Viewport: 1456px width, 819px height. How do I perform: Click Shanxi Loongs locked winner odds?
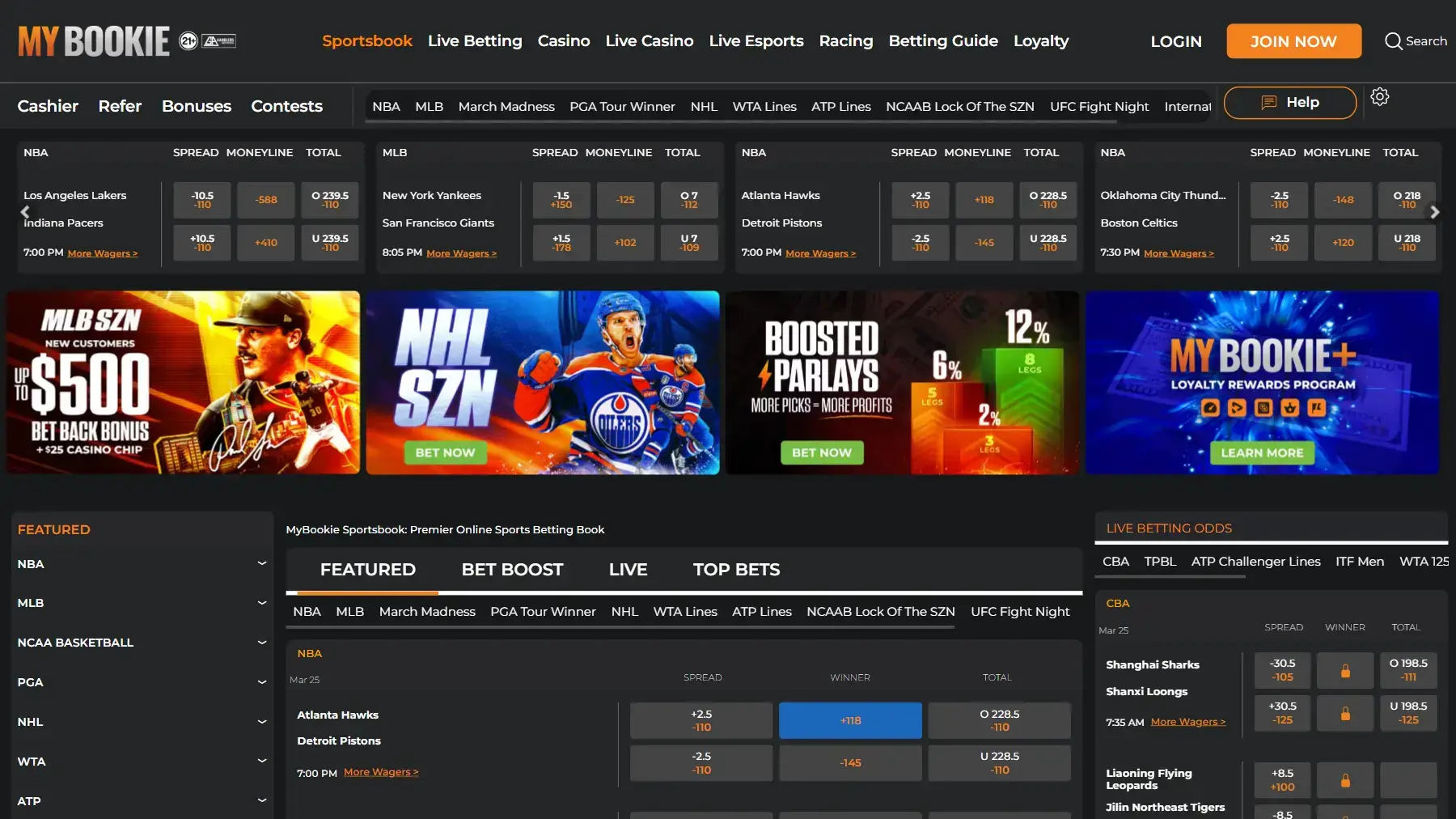[1345, 713]
